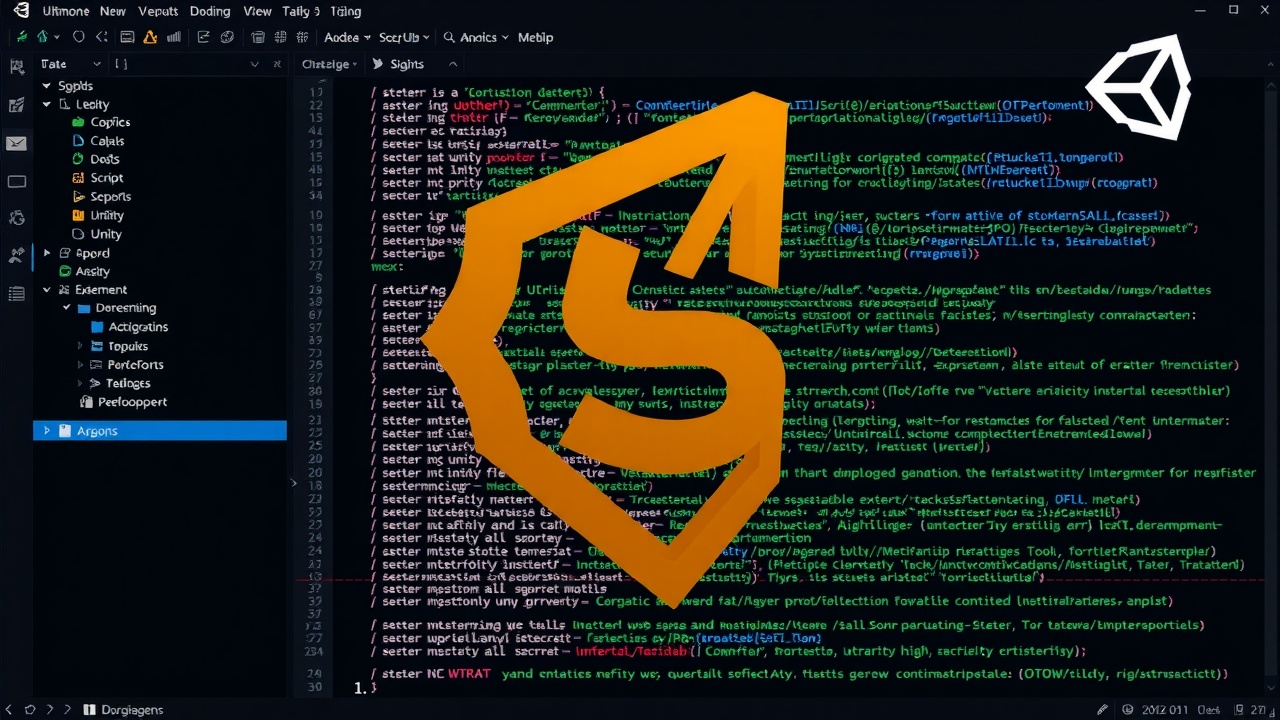Expand the Perteforts node

coord(81,365)
